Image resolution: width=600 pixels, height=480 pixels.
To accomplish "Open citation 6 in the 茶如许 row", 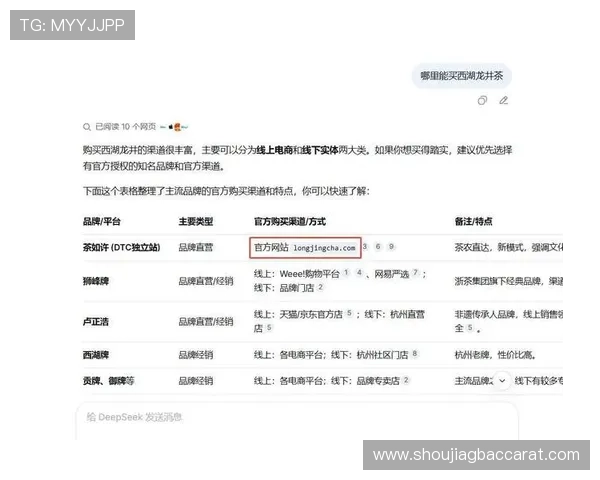I will point(378,247).
